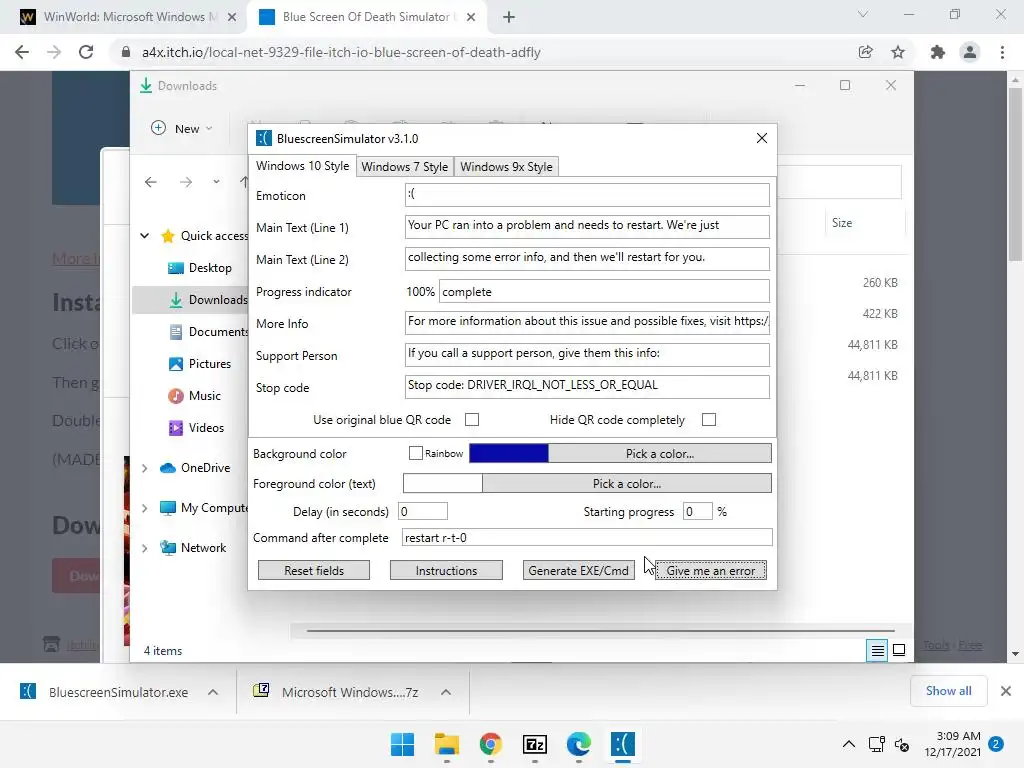Switch to the Windows 9x Style tab

coord(506,167)
